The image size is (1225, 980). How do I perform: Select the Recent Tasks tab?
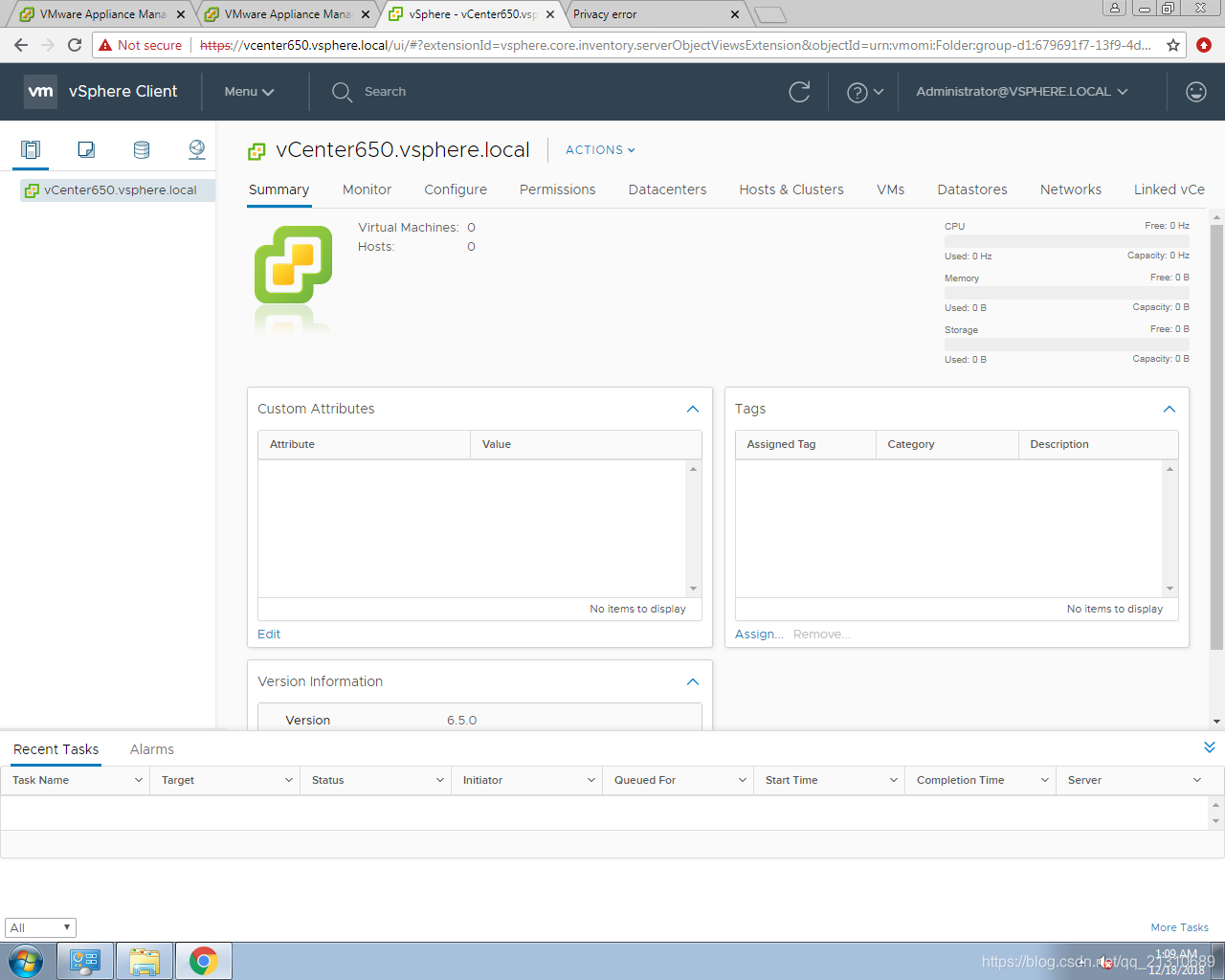point(56,749)
